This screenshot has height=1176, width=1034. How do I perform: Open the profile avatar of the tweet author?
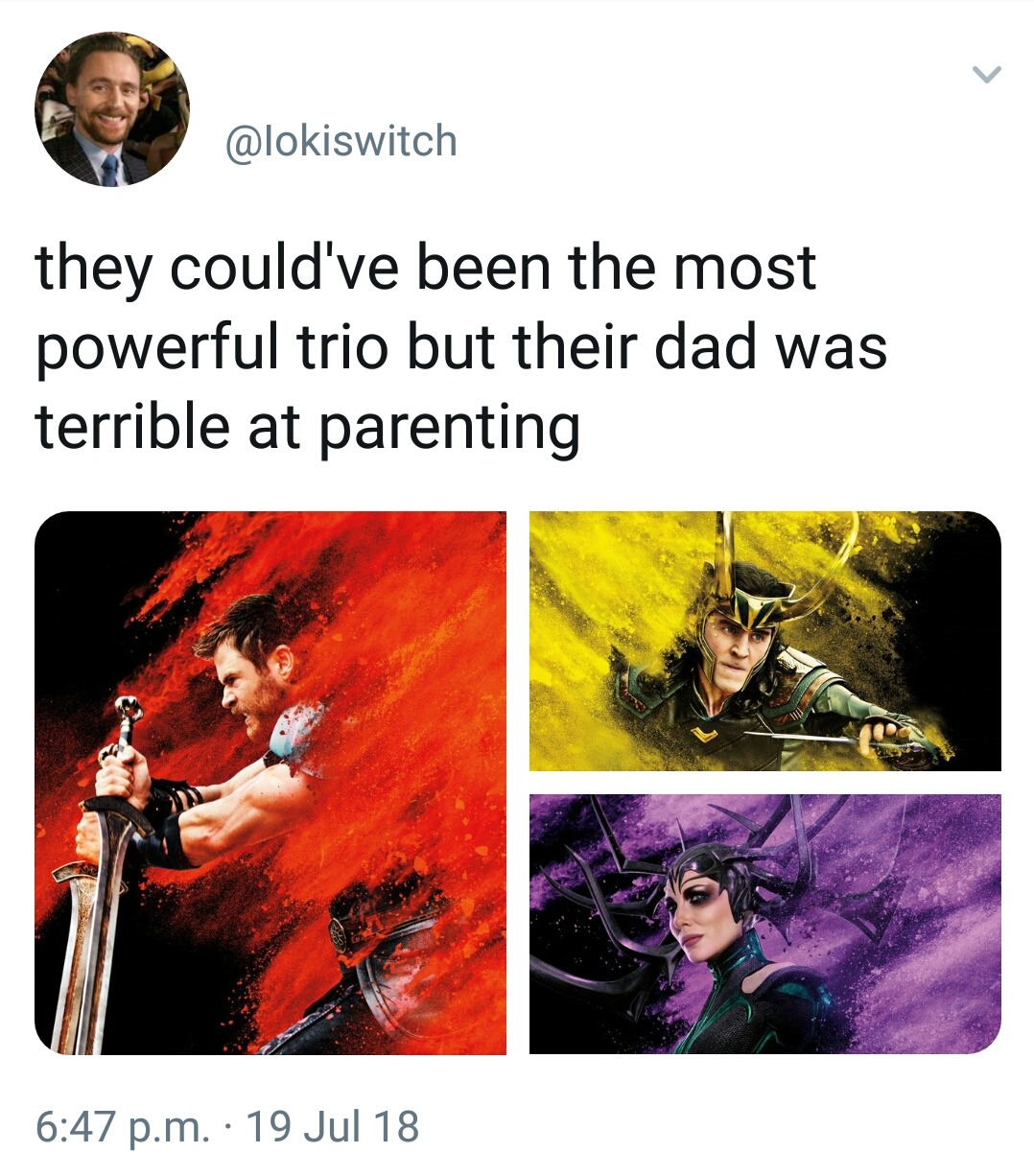pos(112,108)
